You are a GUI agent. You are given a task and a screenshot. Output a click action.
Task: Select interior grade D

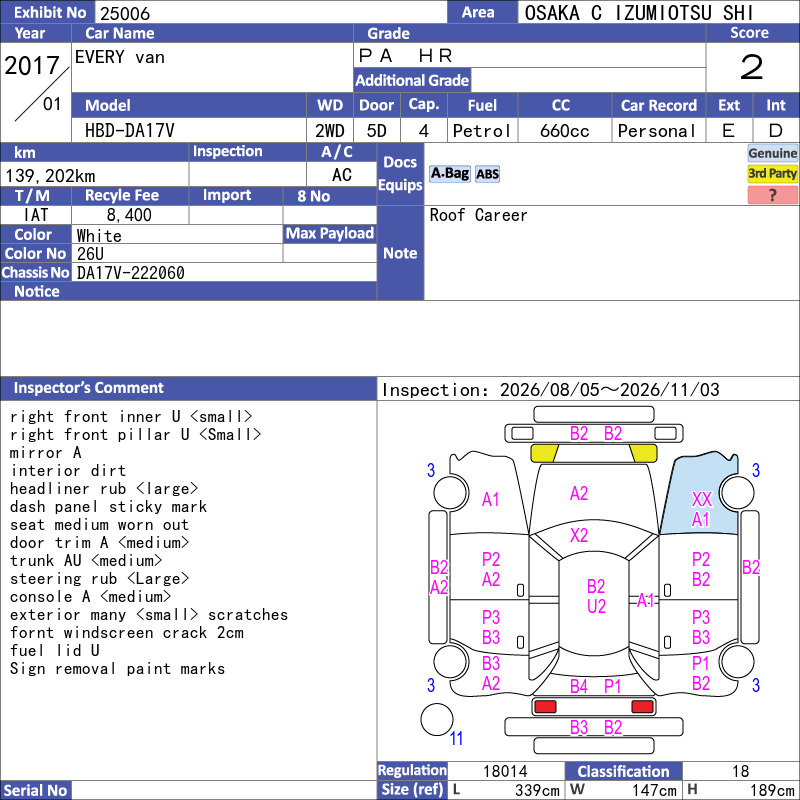[776, 131]
